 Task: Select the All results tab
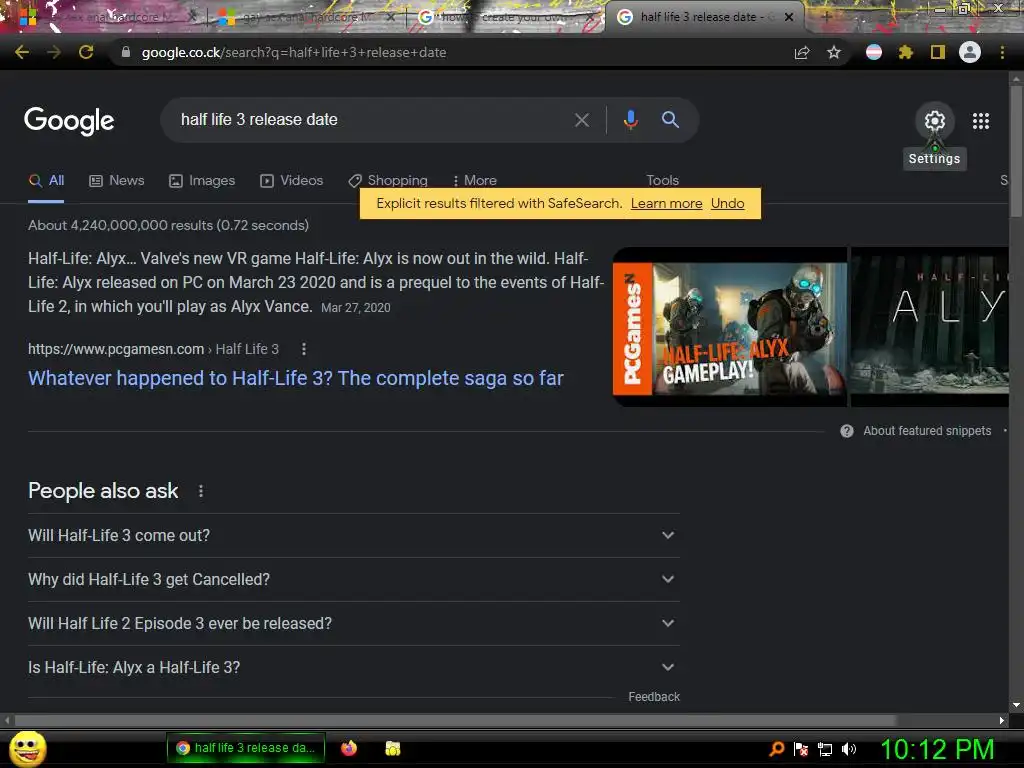(x=46, y=180)
